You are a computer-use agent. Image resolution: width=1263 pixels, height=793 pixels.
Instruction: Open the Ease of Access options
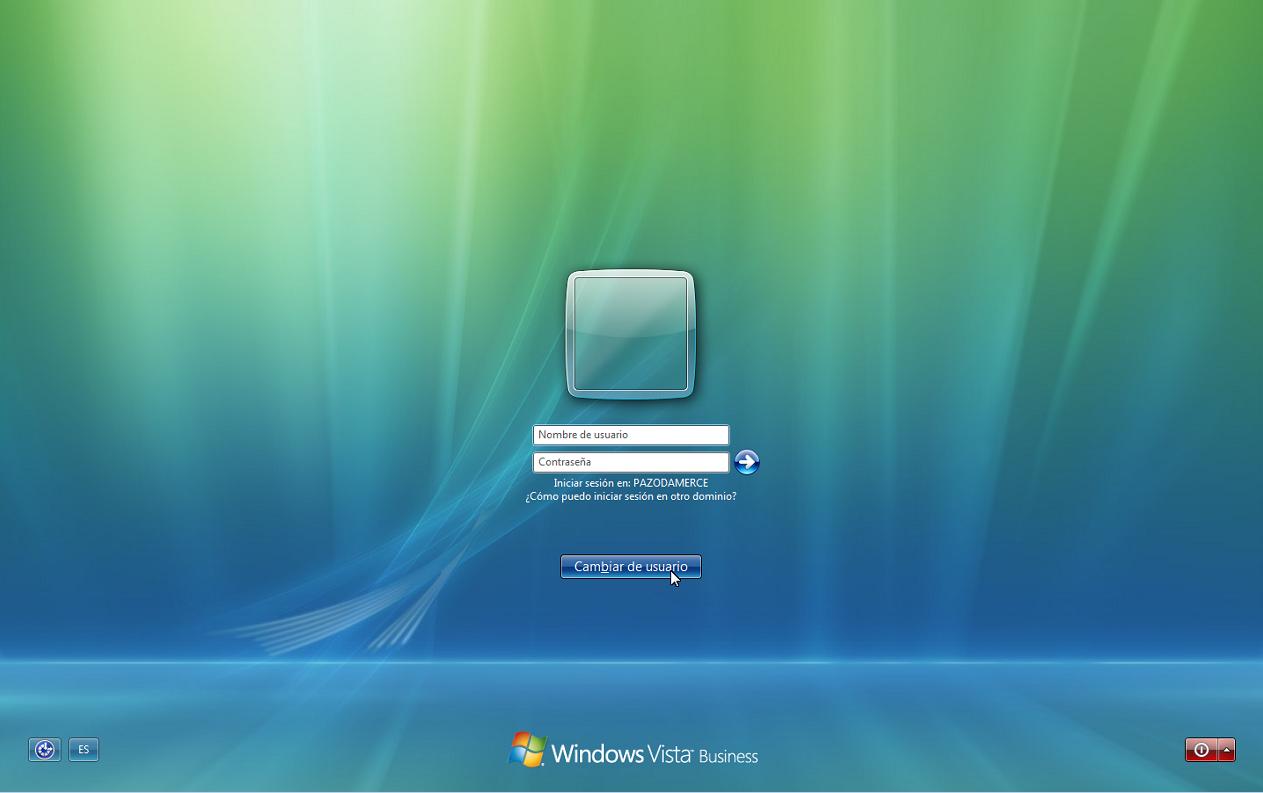[44, 749]
